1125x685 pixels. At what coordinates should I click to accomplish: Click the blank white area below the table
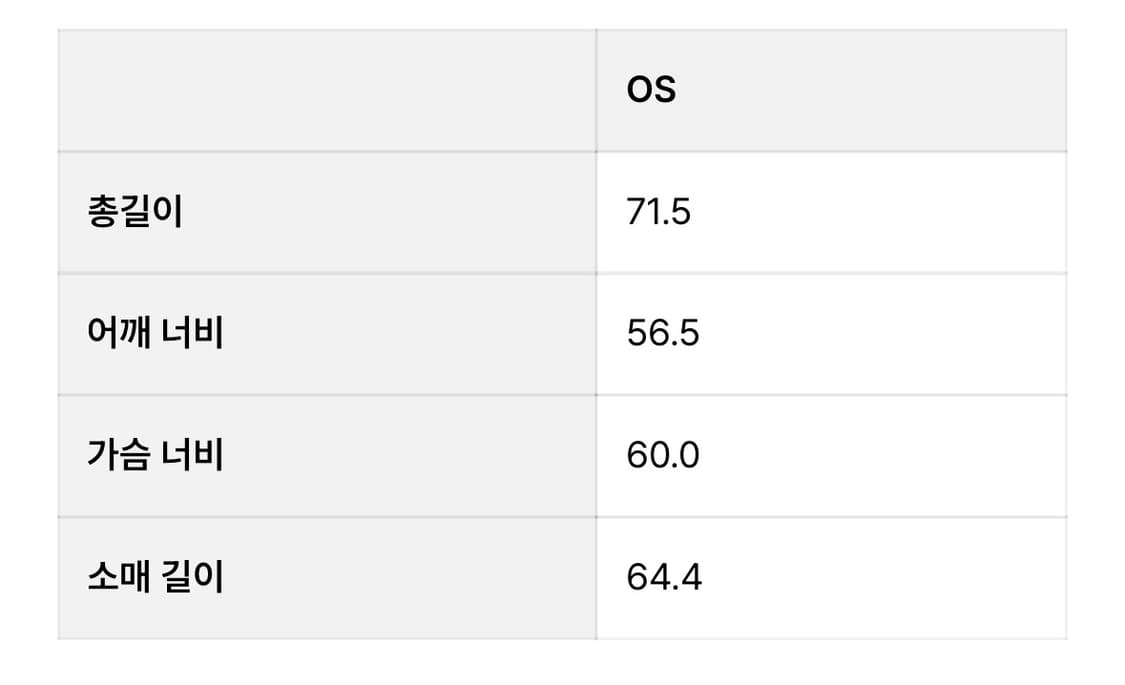(560, 664)
